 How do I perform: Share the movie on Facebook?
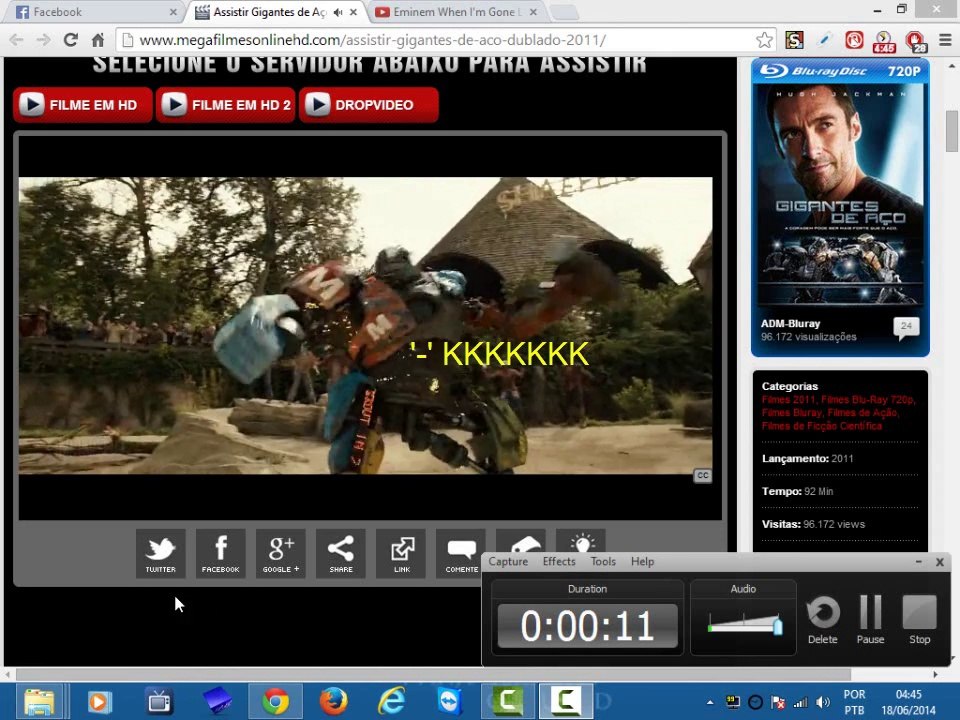(220, 553)
